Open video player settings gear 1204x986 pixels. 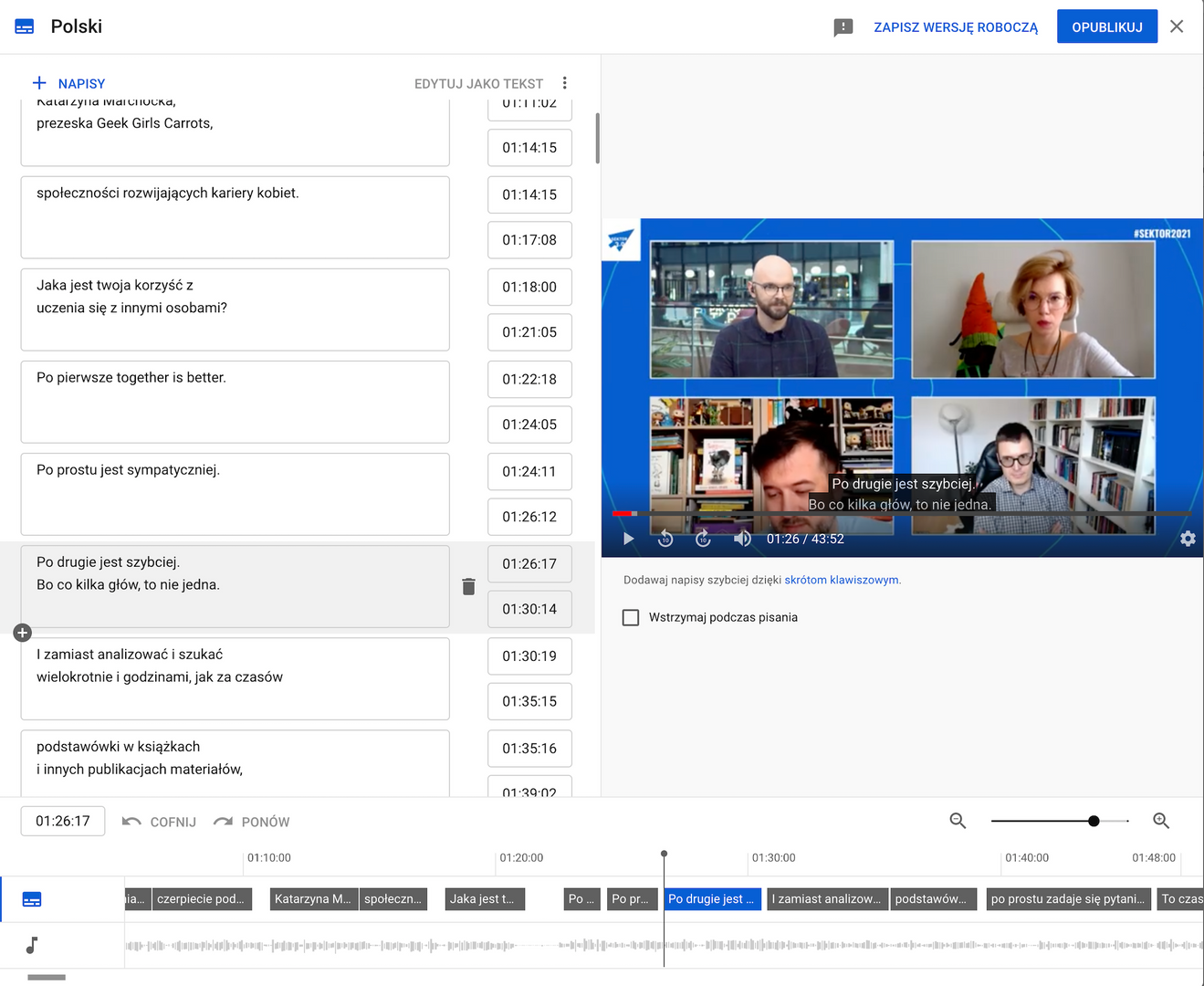point(1187,539)
